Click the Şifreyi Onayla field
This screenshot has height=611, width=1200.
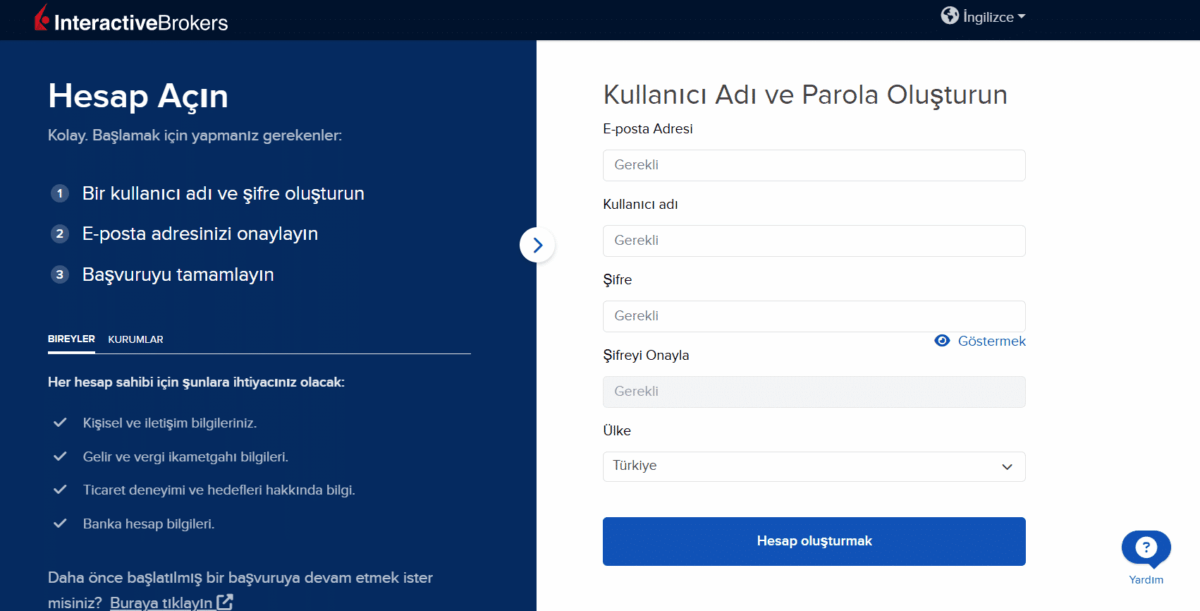click(x=814, y=392)
